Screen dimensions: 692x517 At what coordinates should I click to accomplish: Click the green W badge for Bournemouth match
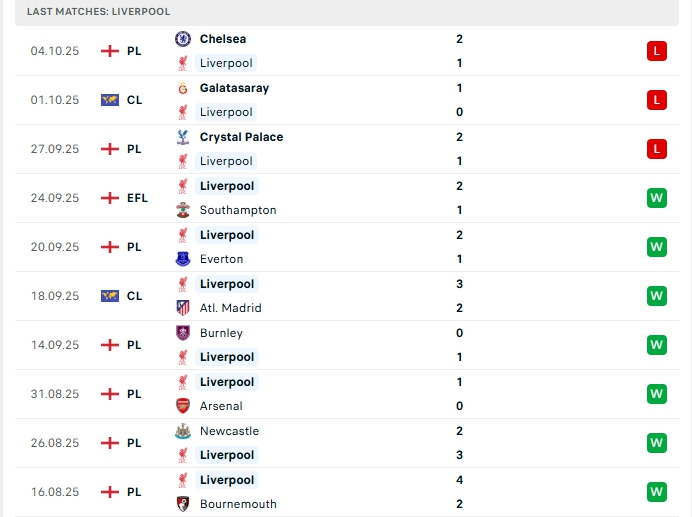(656, 492)
